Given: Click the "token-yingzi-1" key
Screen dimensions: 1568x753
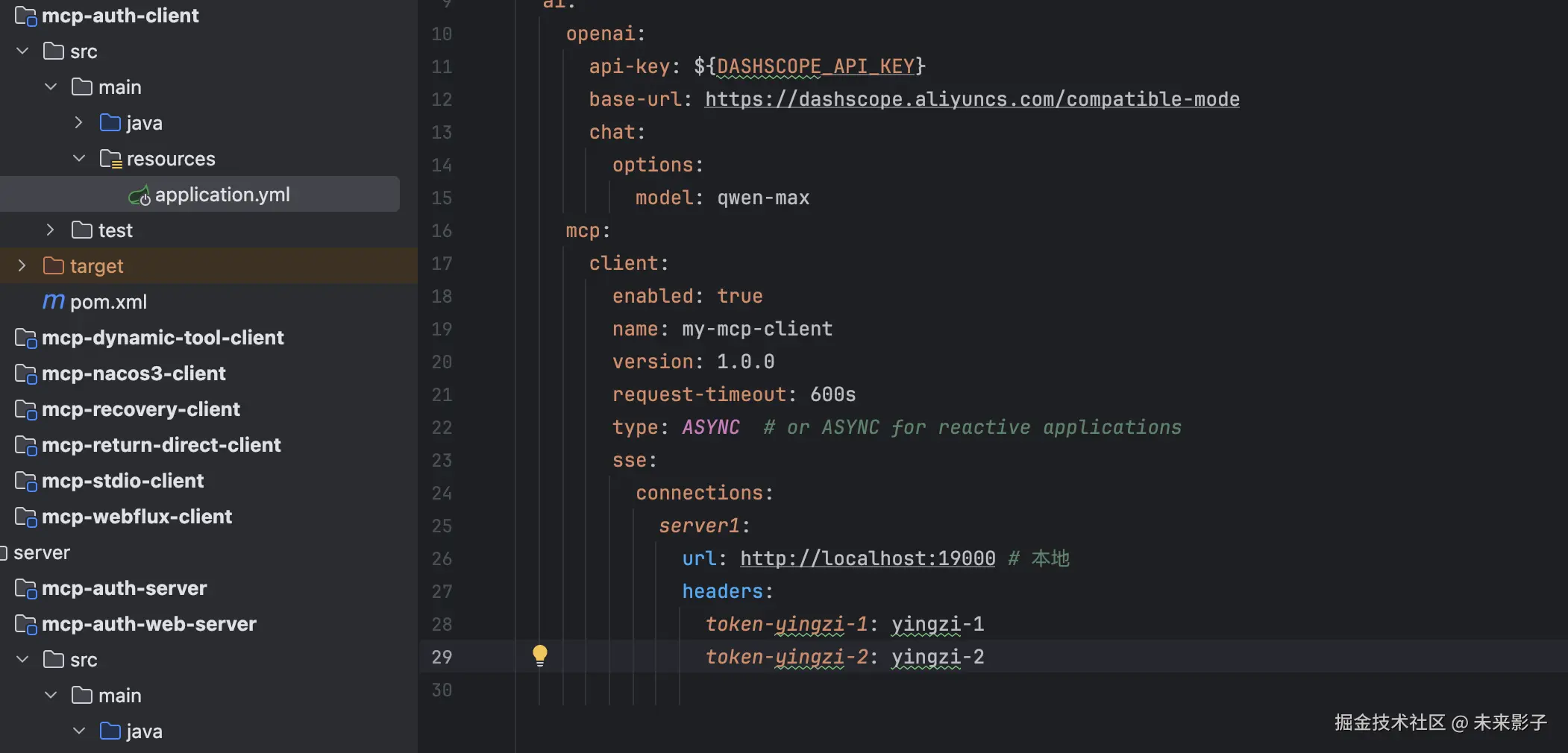Looking at the screenshot, I should [787, 624].
